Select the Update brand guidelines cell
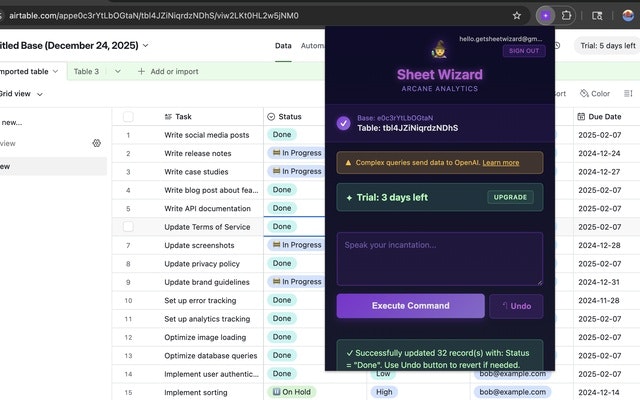 (207, 282)
